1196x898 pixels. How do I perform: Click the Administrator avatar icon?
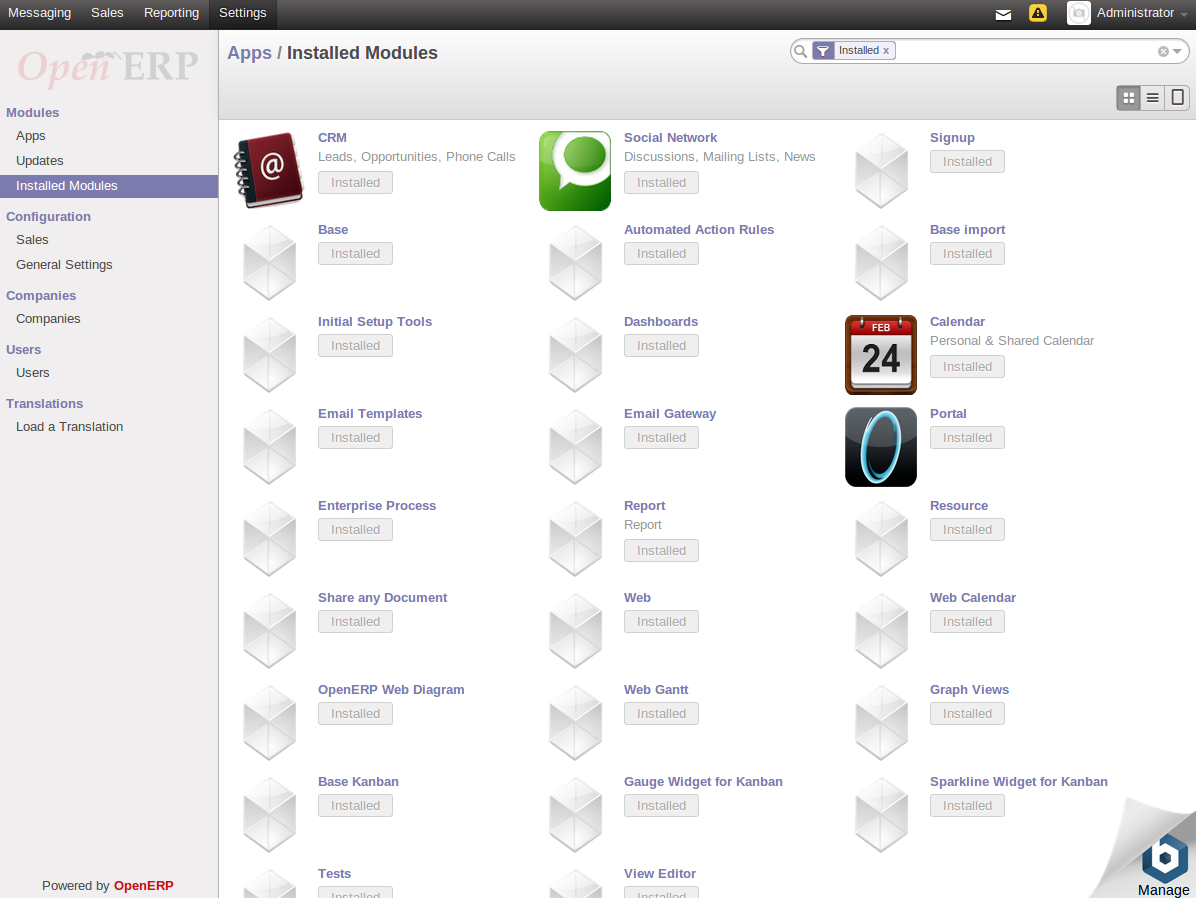coord(1078,13)
